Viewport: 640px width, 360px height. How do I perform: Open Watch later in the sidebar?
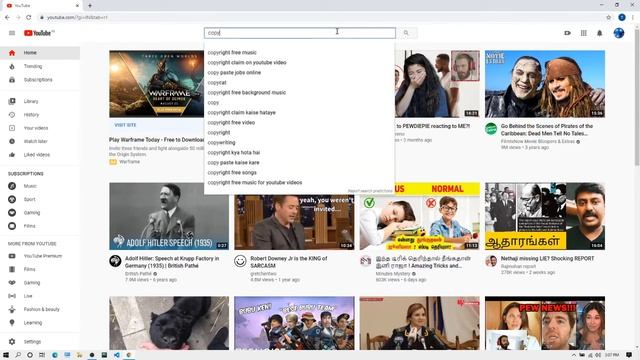[40, 141]
